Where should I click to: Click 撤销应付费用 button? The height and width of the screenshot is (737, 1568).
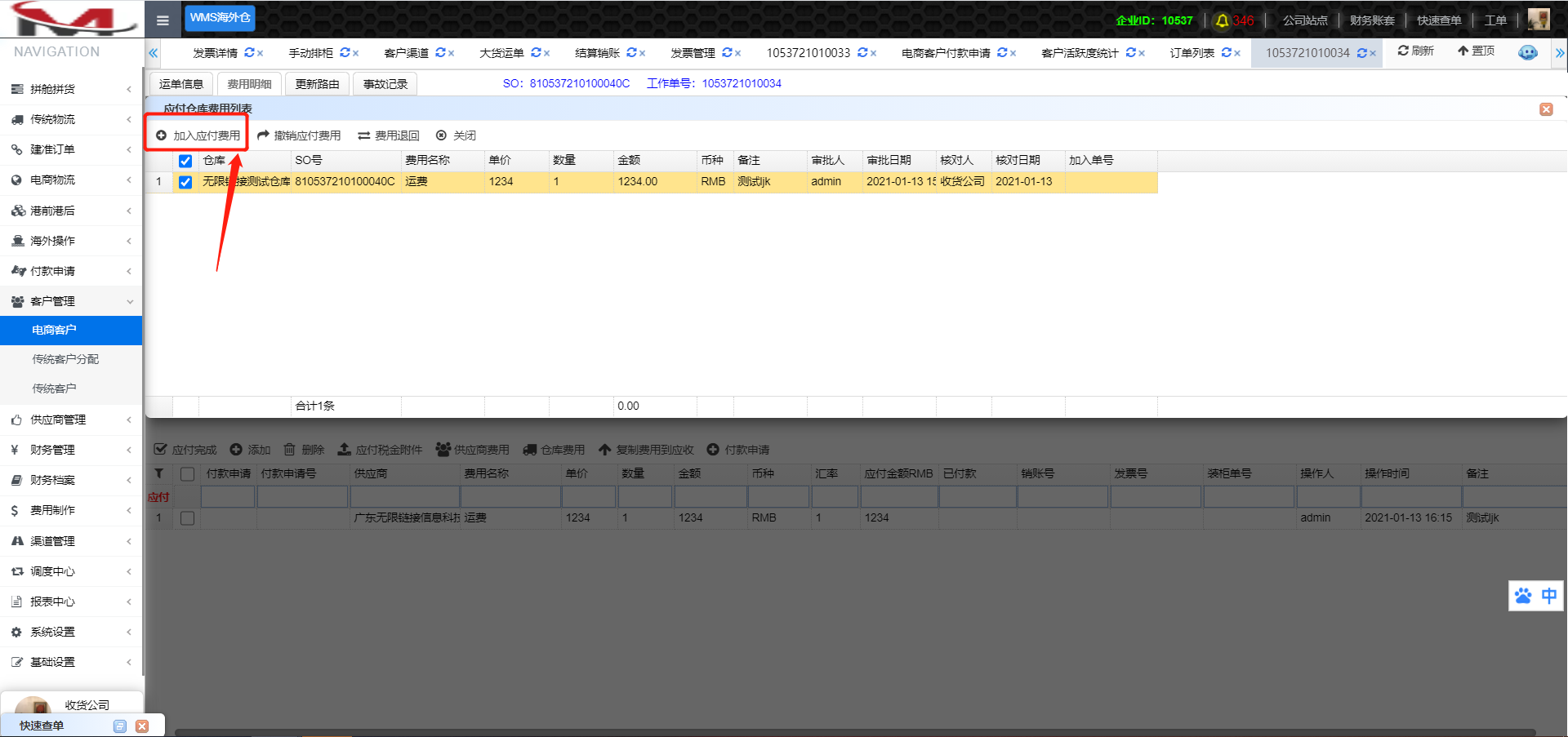click(x=299, y=135)
